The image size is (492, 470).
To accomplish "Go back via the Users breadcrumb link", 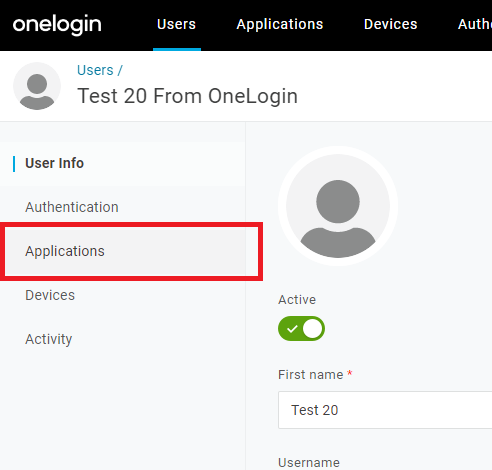I will point(95,70).
